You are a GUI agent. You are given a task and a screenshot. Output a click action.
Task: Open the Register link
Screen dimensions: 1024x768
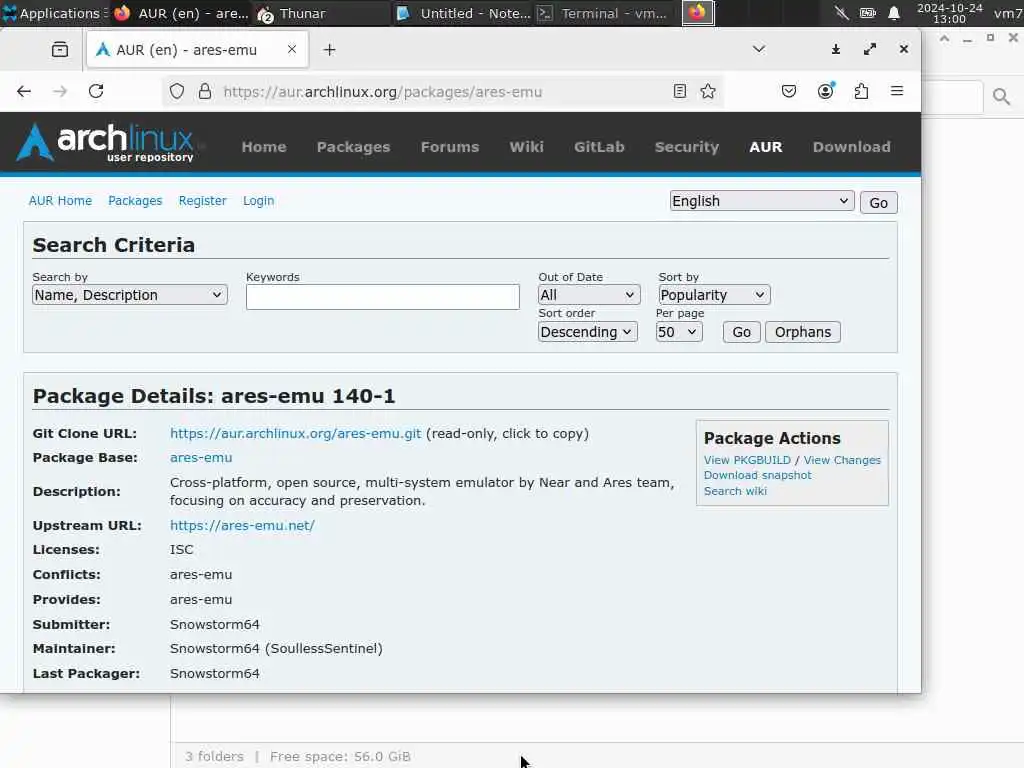tap(202, 200)
